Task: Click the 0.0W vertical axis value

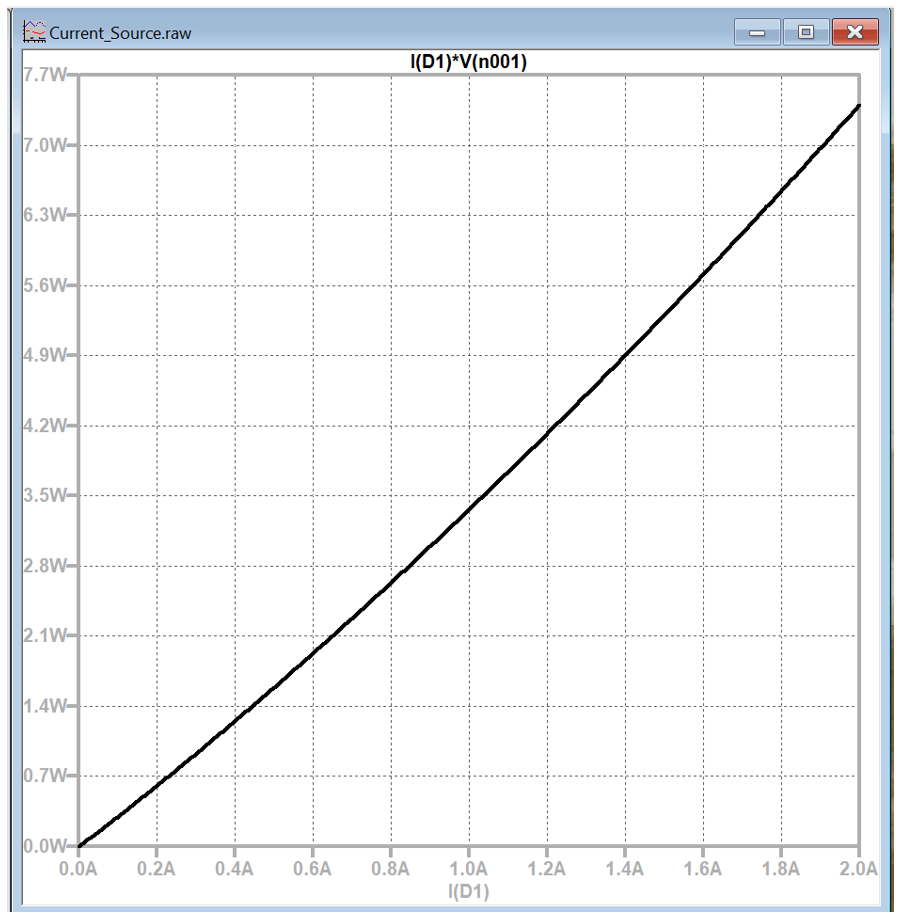Action: [45, 846]
